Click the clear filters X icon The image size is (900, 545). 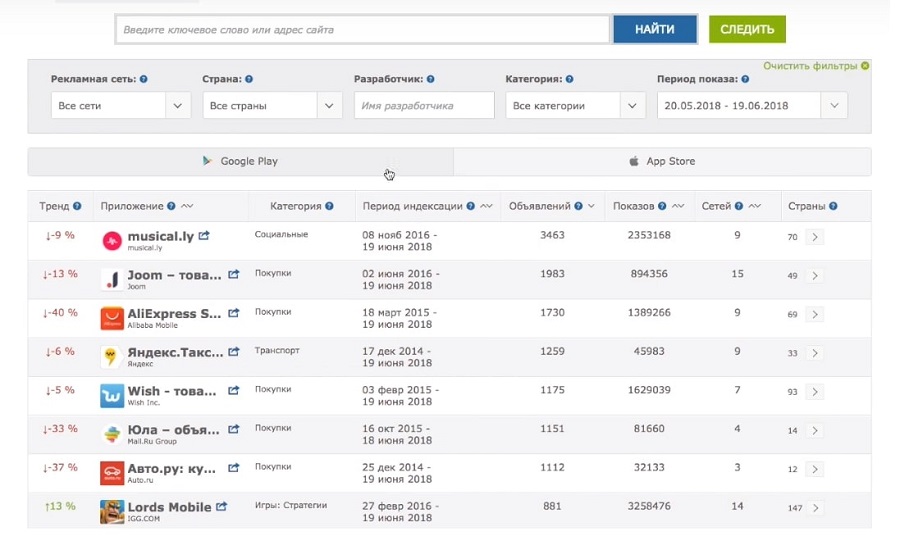pos(865,65)
